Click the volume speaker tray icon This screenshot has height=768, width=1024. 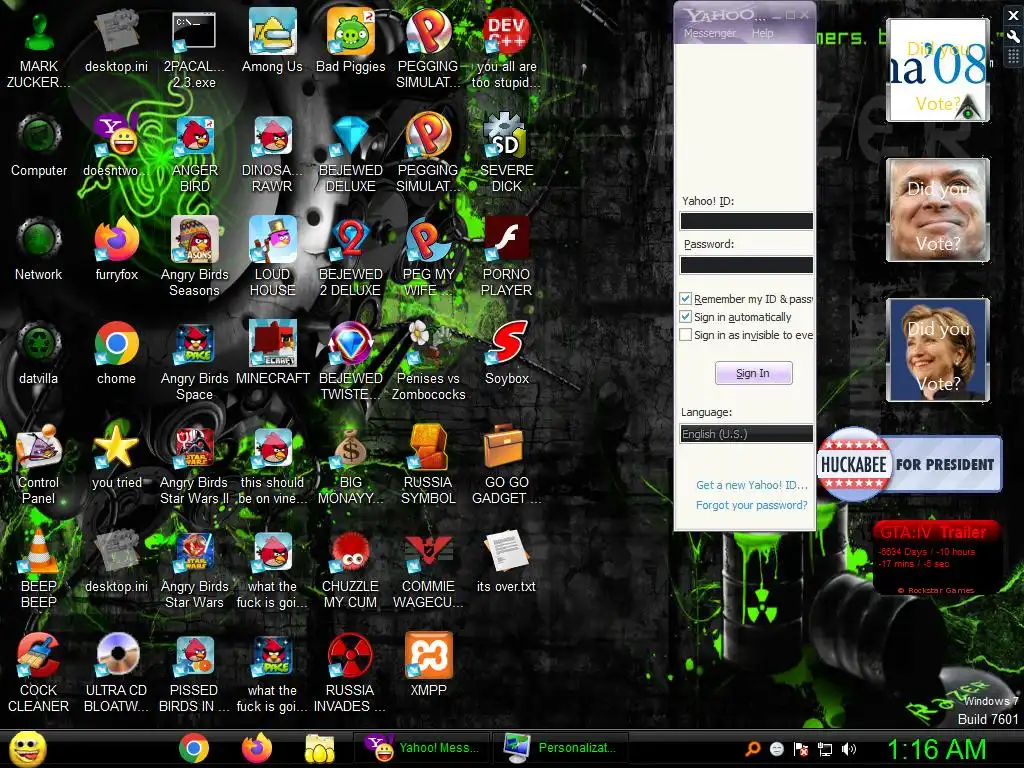pos(849,749)
